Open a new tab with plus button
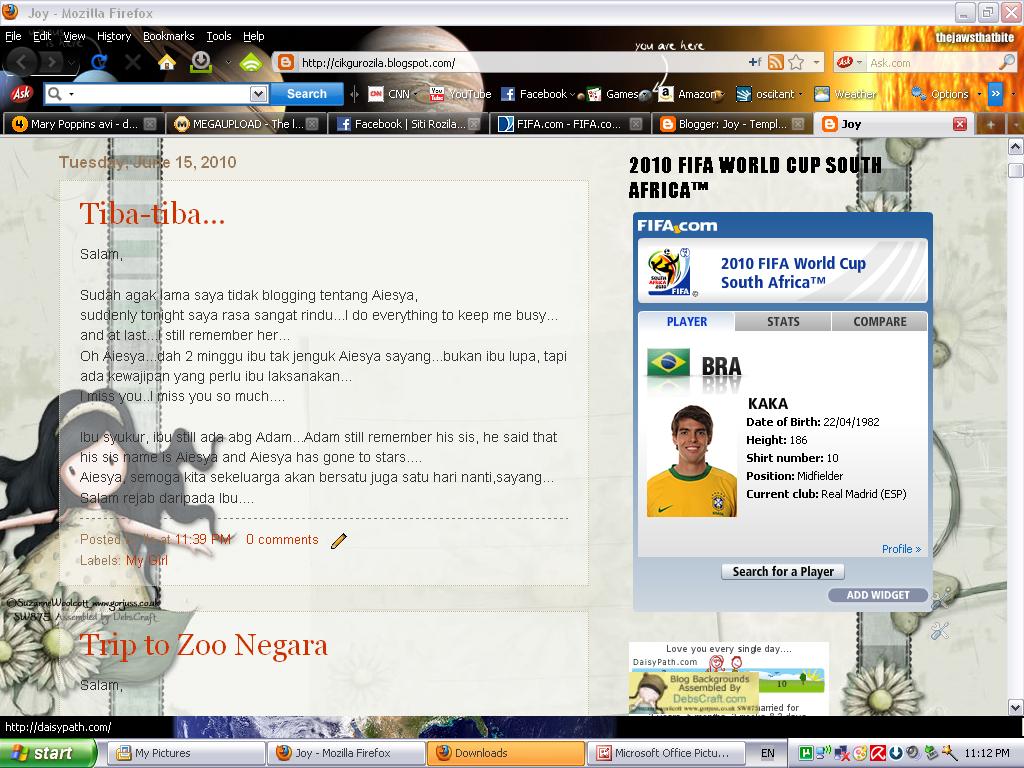The image size is (1024, 768). click(x=991, y=124)
